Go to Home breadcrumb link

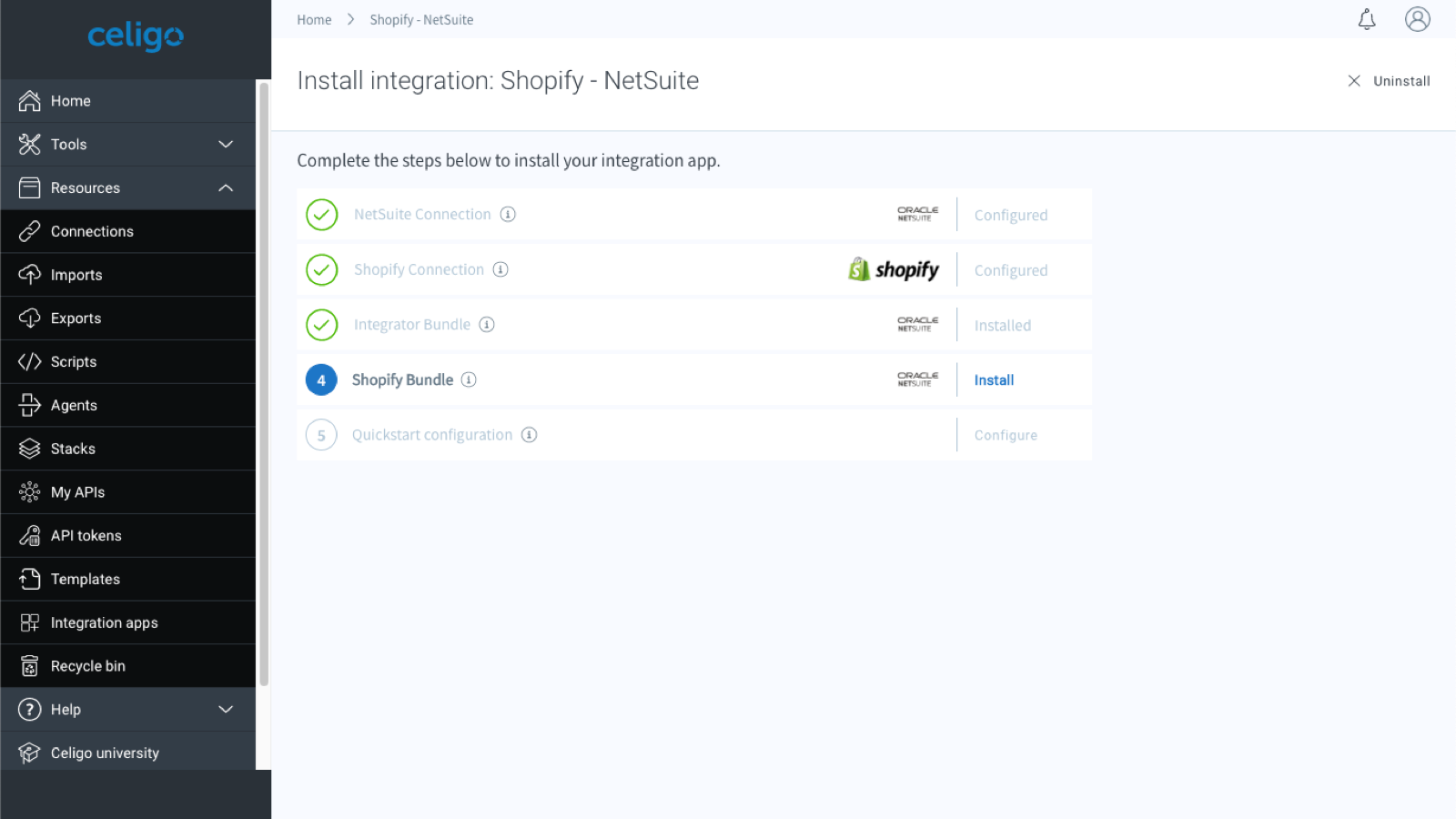(x=314, y=20)
